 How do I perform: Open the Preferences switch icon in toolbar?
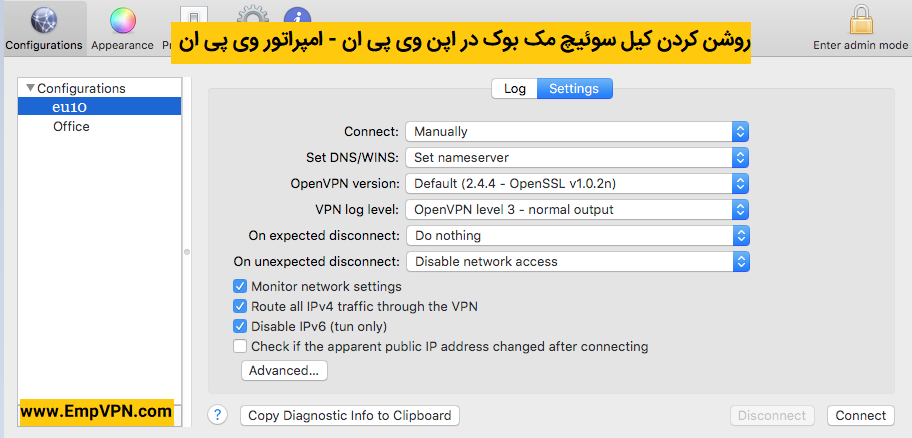194,15
